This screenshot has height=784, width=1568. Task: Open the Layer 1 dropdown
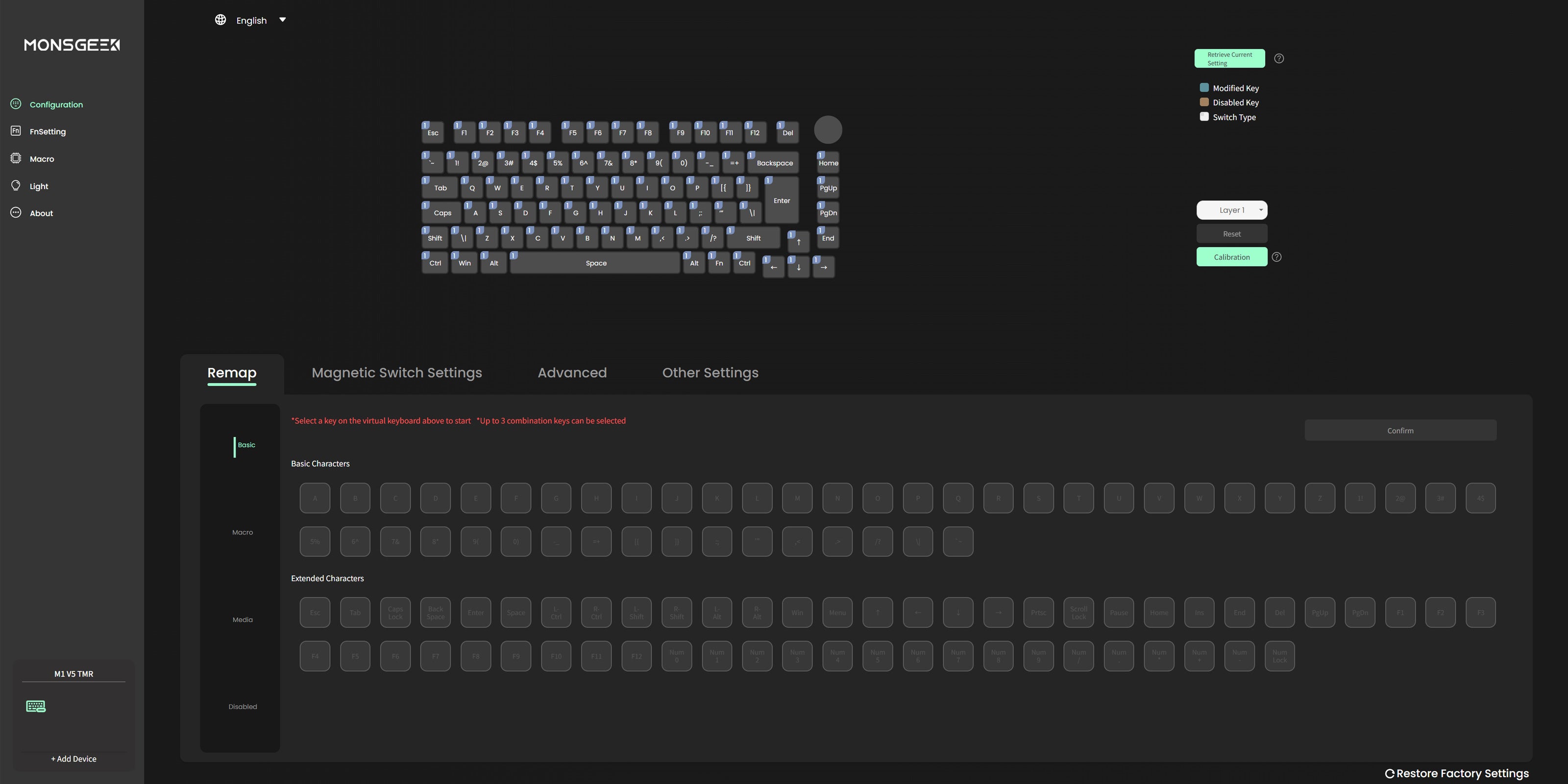1231,209
